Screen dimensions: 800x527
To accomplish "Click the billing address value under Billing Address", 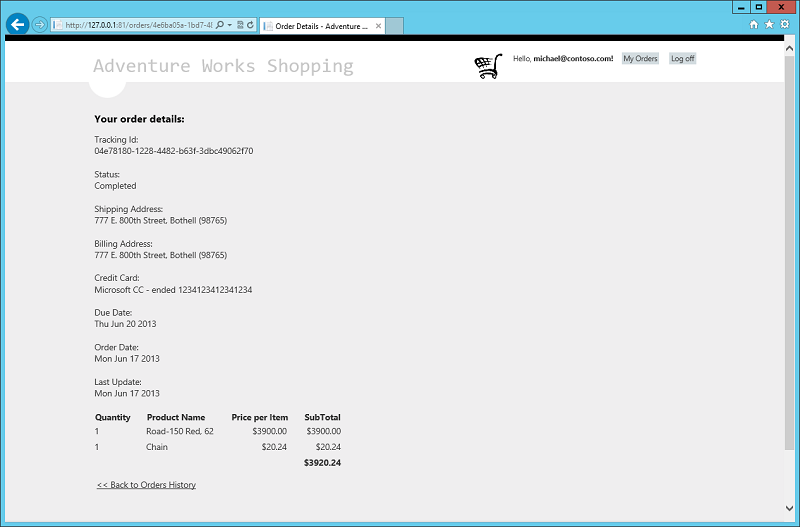I will pos(161,255).
